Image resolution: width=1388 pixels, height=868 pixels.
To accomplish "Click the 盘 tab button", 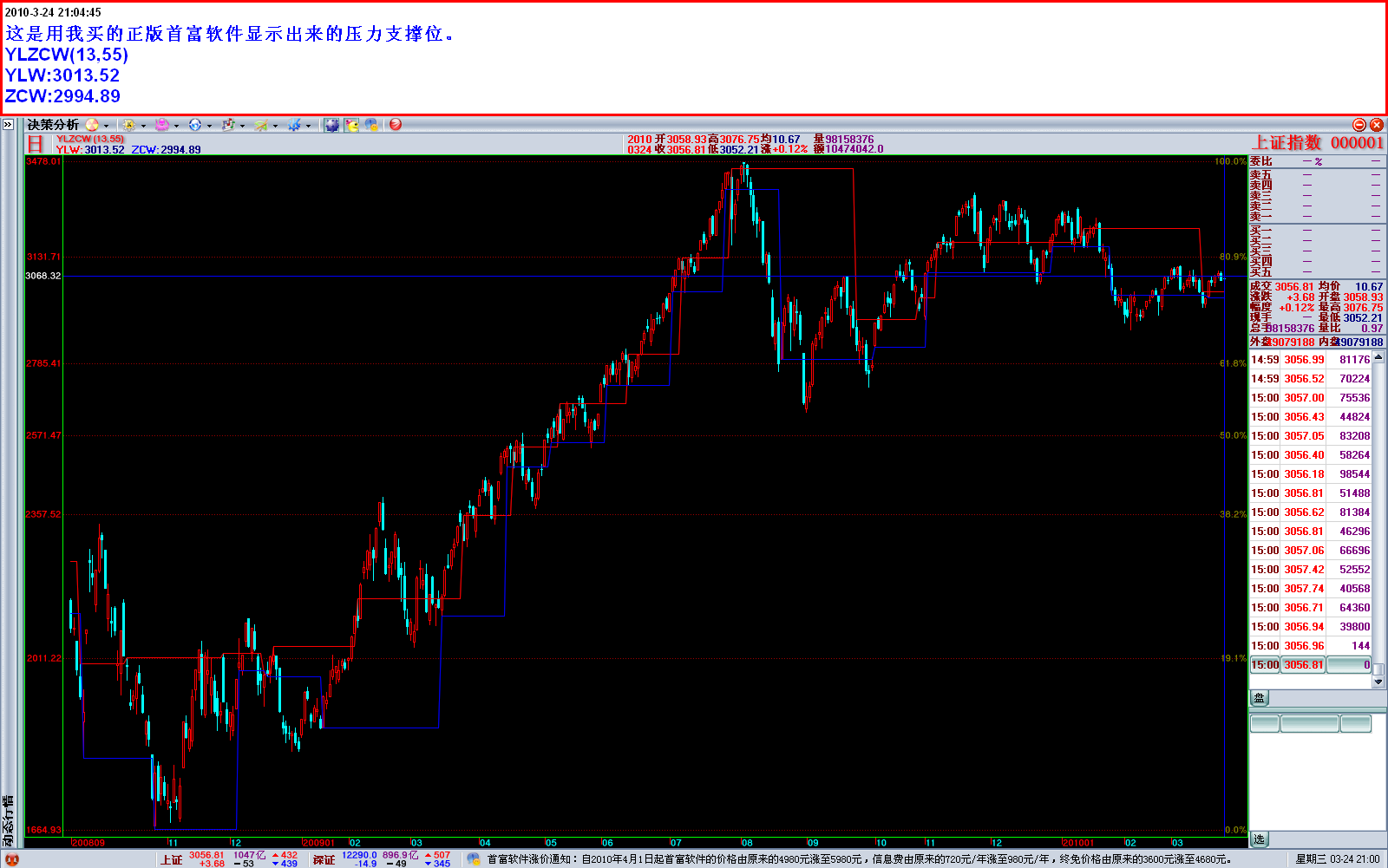I will click(x=1260, y=698).
